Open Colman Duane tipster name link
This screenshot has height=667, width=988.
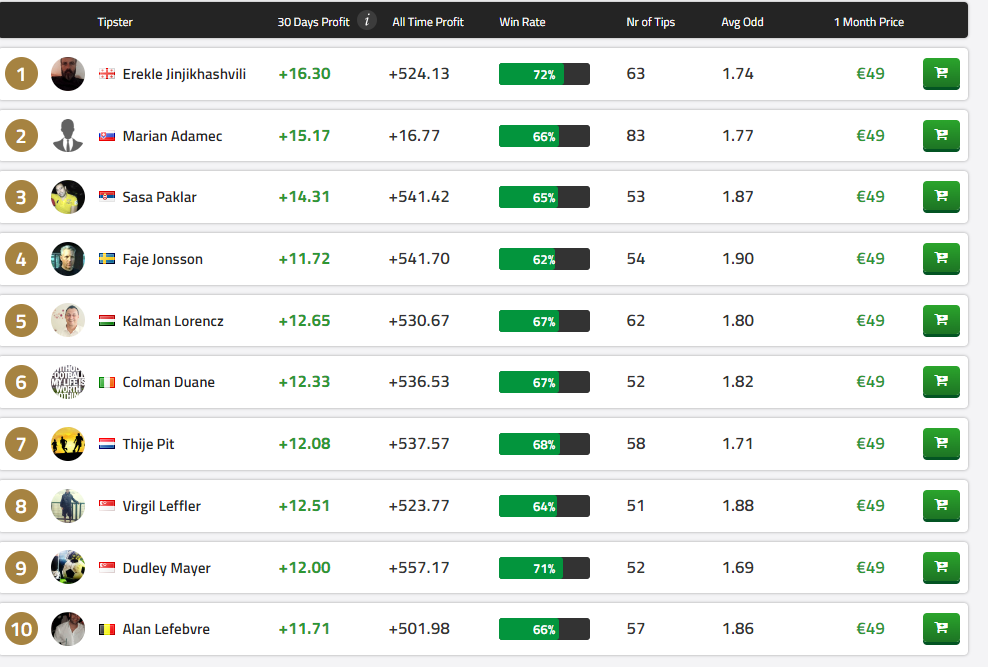click(168, 382)
